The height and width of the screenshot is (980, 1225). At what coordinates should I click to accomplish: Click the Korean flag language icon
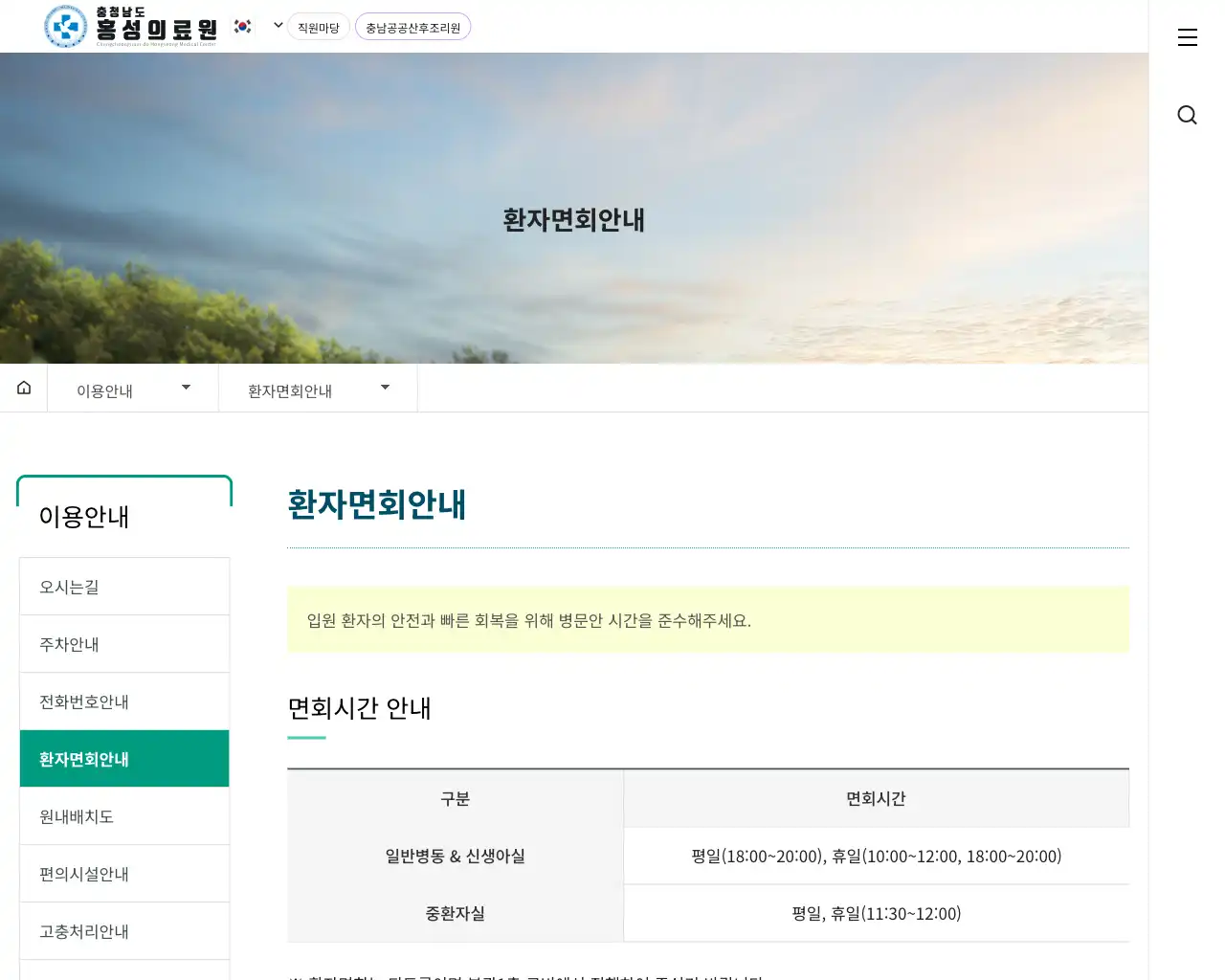click(243, 27)
